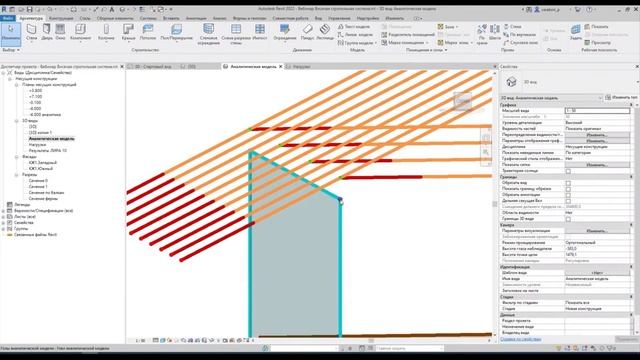Click the ViewCube in the 3D view
This screenshot has width=640, height=360.
tap(463, 101)
